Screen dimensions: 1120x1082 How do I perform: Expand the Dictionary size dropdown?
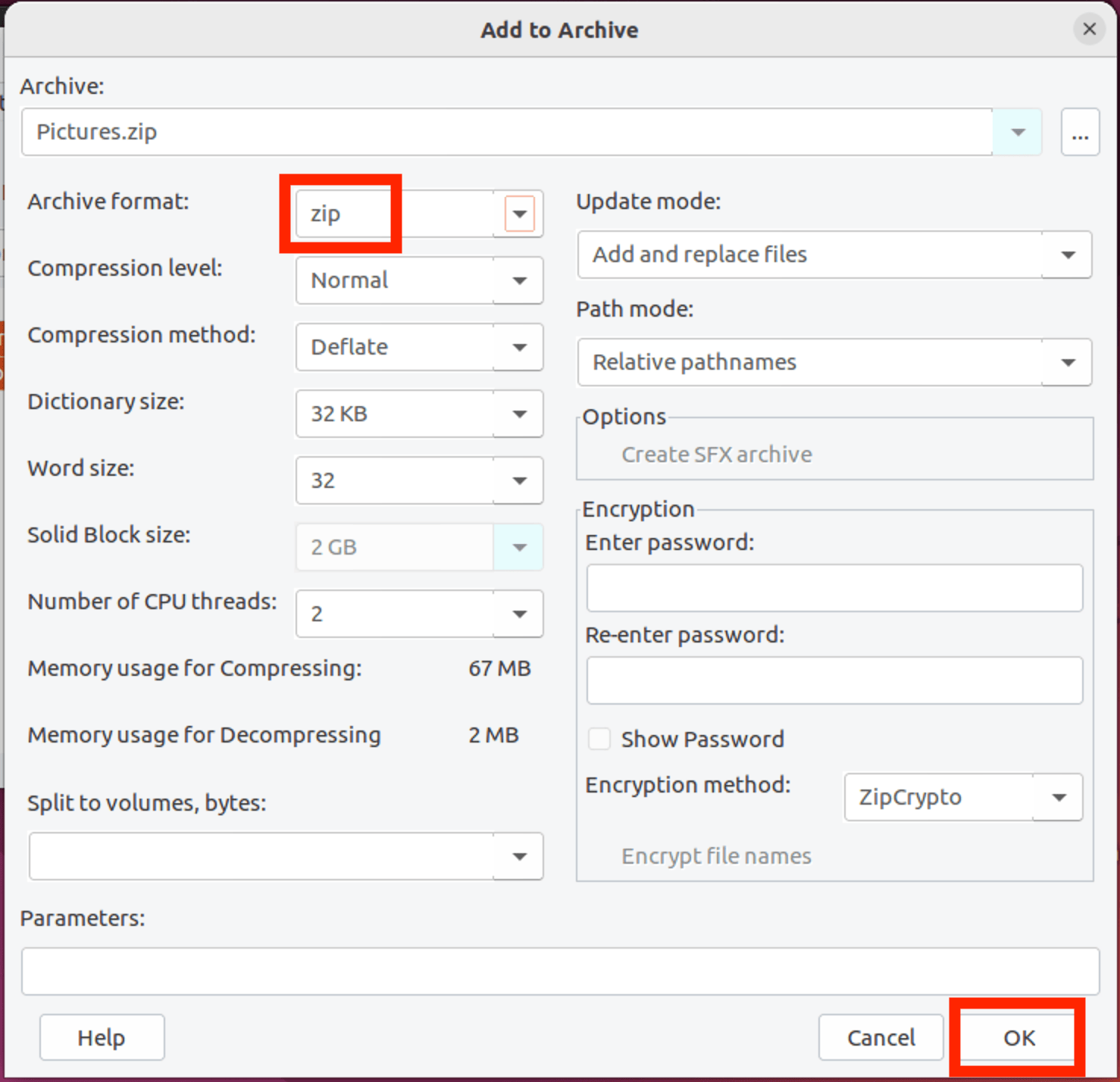coord(519,414)
